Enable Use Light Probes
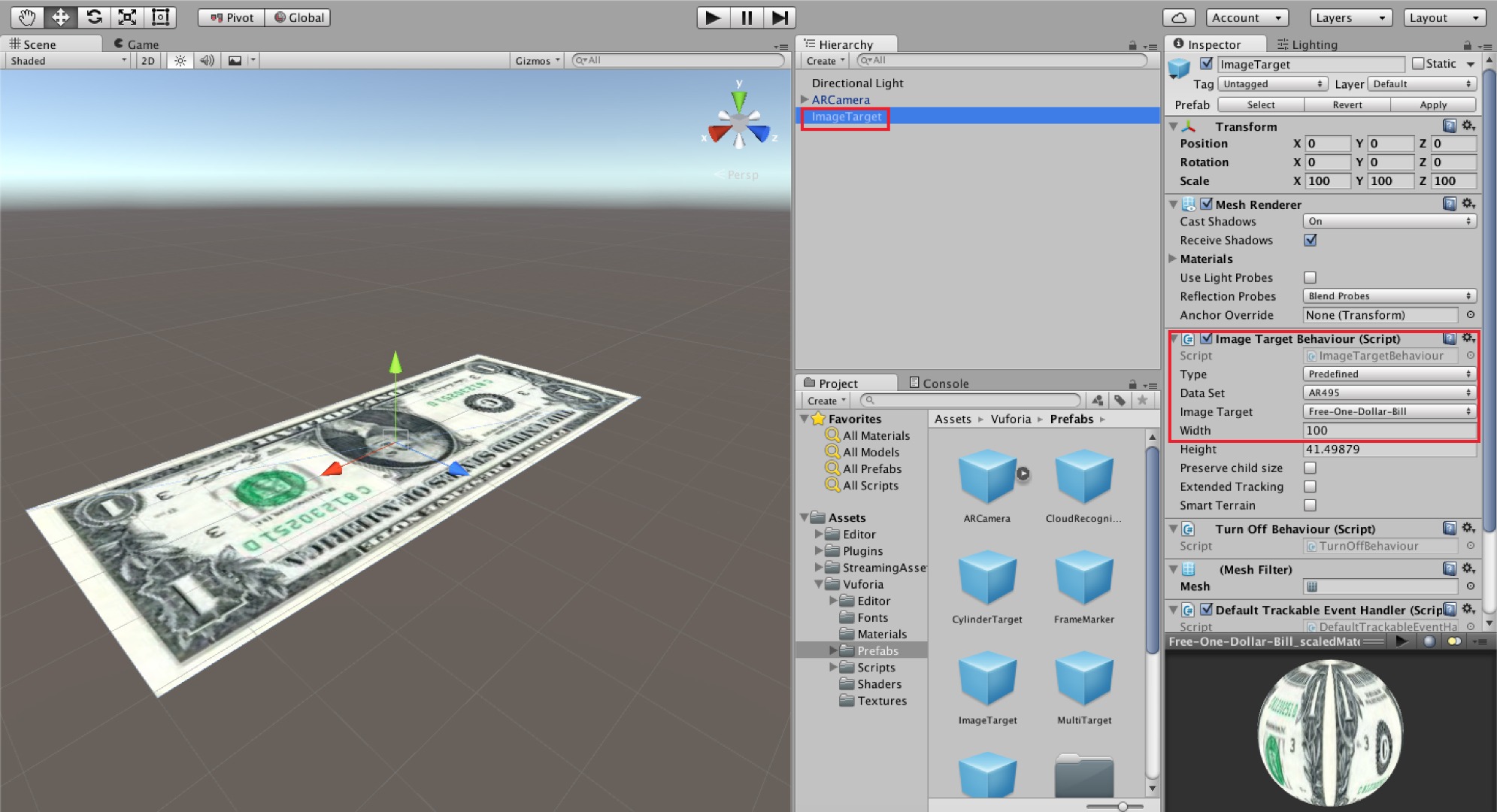 tap(1311, 277)
